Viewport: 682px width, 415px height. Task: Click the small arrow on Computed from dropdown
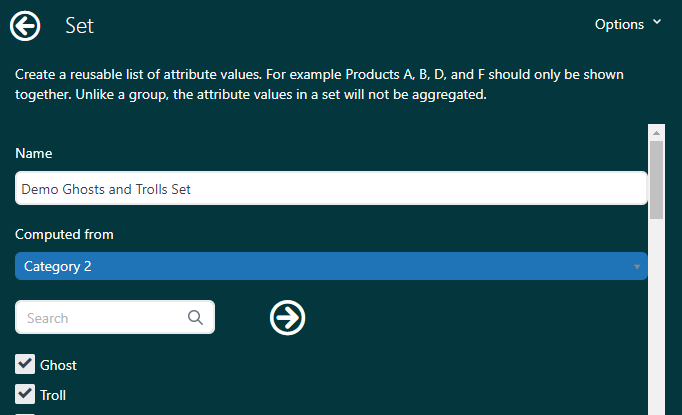[637, 267]
